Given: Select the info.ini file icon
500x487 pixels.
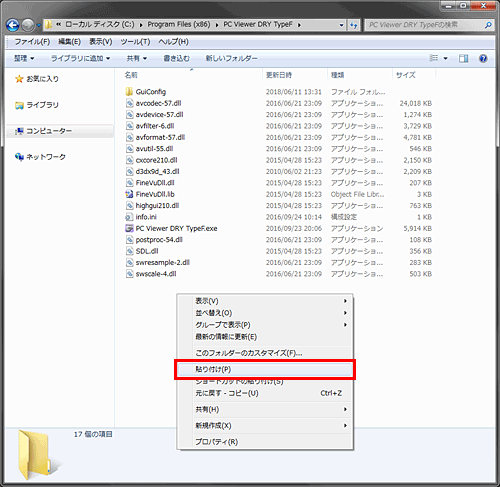Looking at the screenshot, I should (x=129, y=217).
